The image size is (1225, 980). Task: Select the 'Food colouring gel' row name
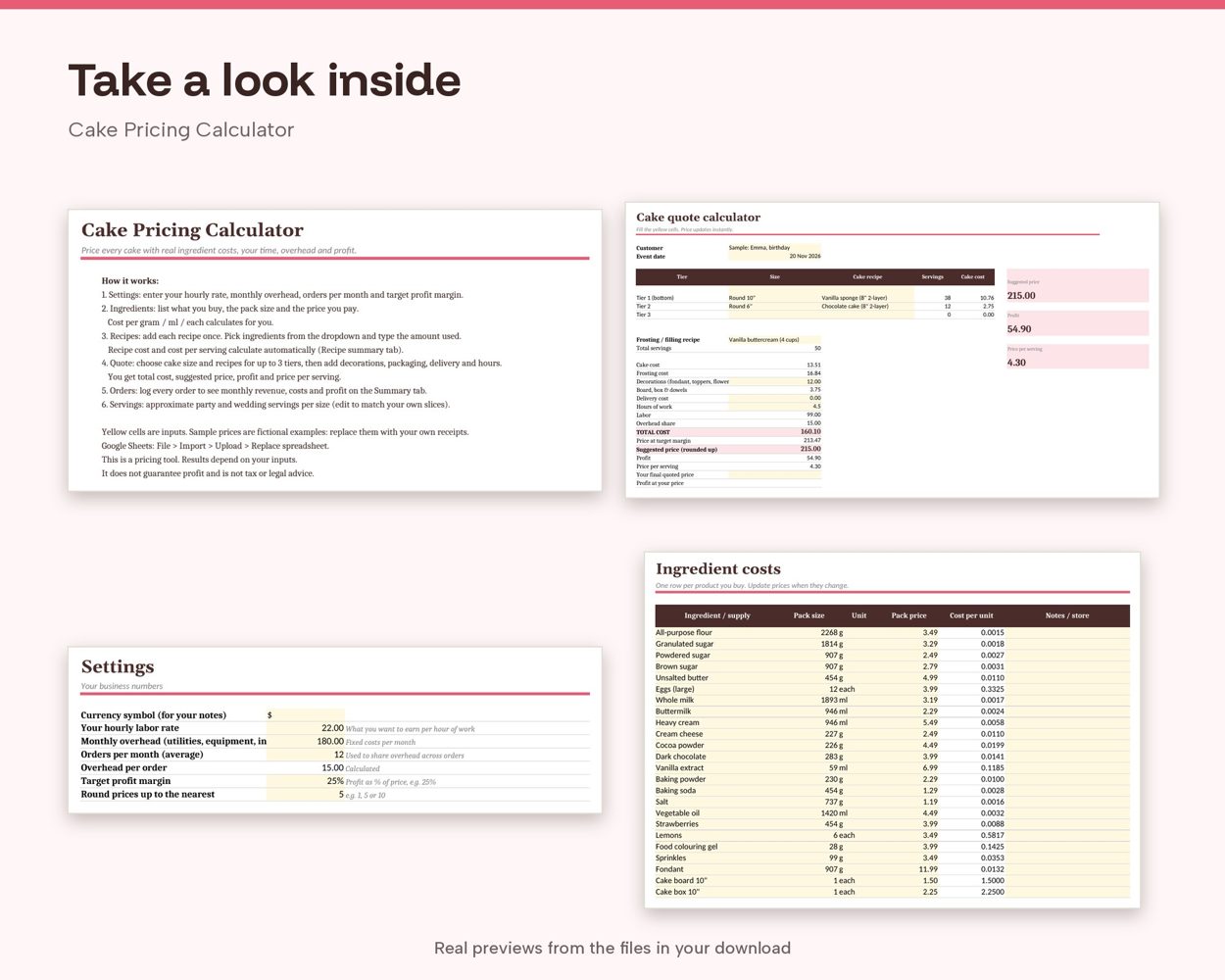pyautogui.click(x=686, y=847)
